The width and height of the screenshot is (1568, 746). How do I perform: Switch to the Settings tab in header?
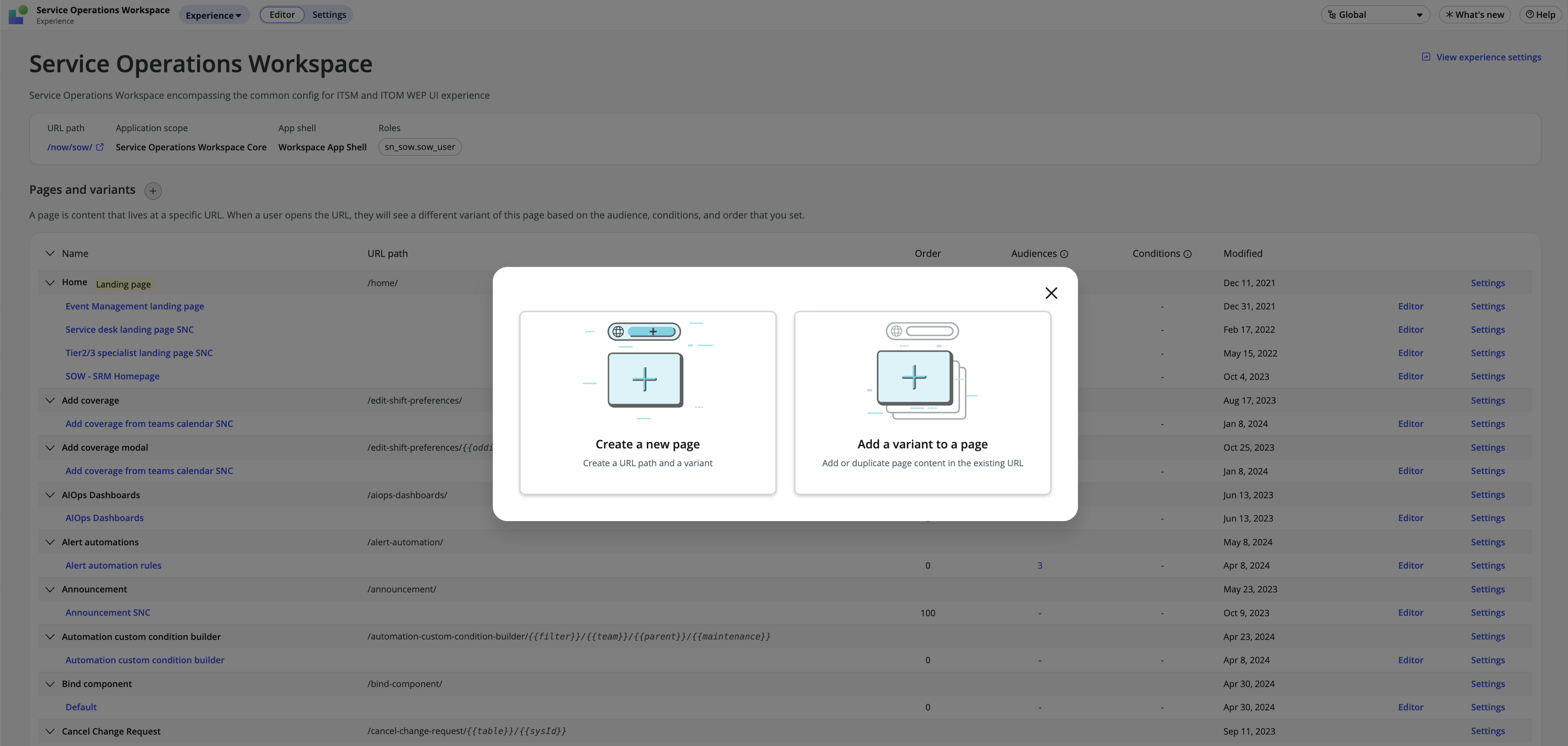coord(329,15)
